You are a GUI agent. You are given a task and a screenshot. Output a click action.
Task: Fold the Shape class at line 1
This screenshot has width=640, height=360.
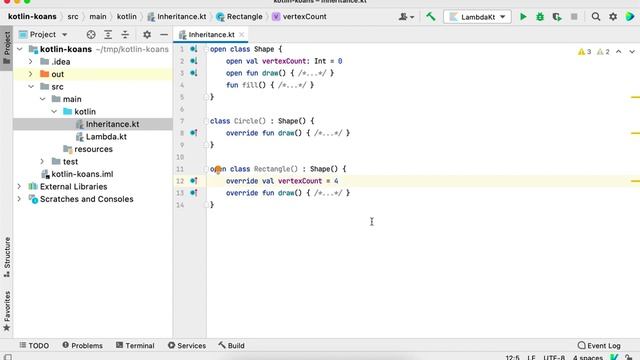206,49
